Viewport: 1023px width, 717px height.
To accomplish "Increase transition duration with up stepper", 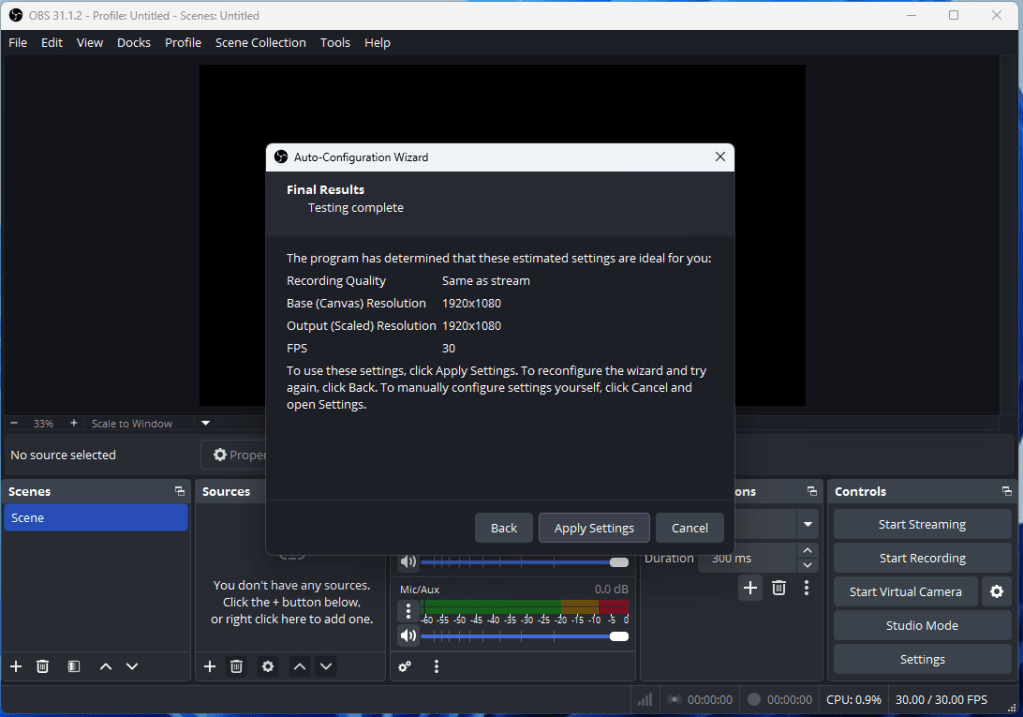I will coord(807,551).
